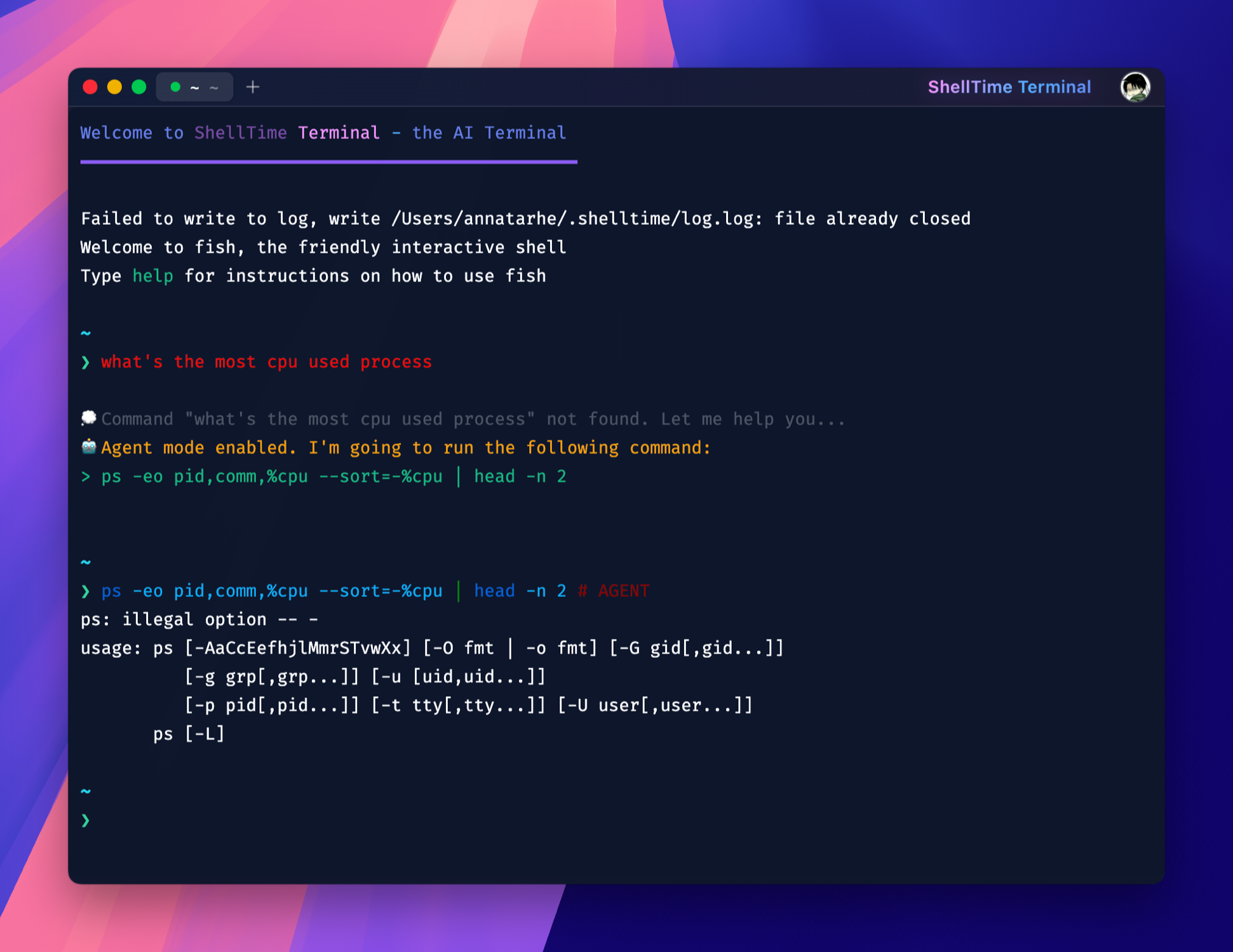Click the suggested green ps command line
This screenshot has height=952, width=1233.
coord(334,476)
